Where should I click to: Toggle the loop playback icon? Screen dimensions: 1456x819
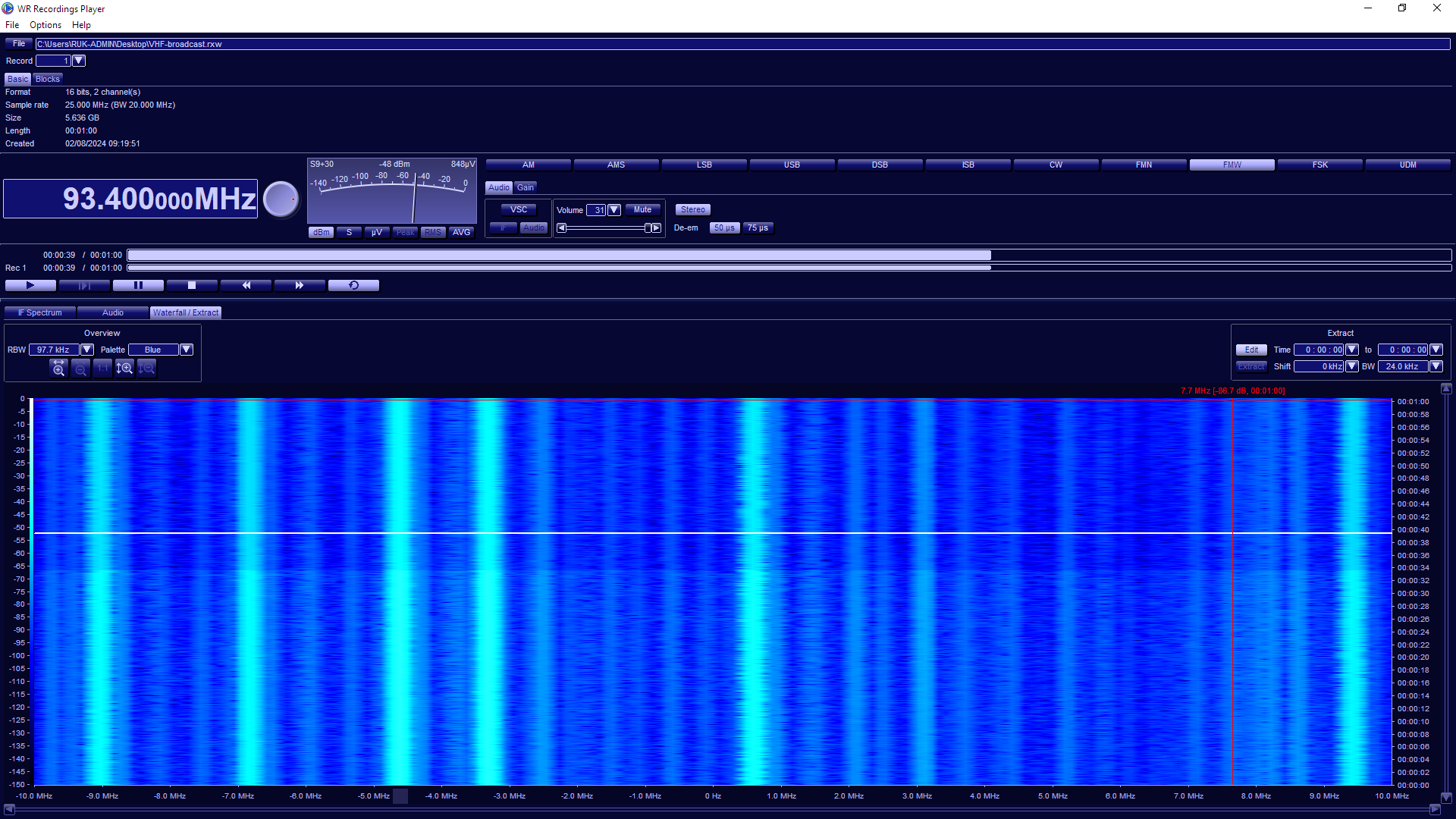coord(353,286)
